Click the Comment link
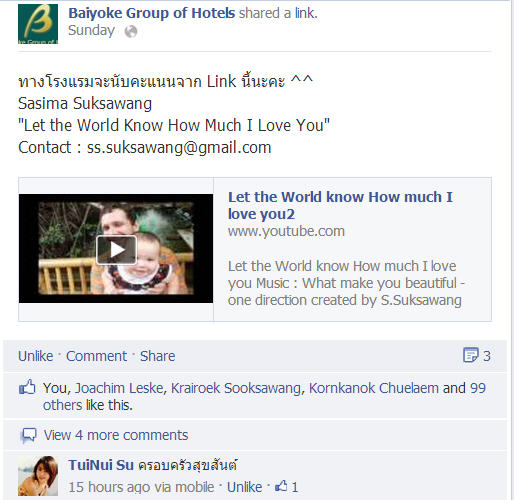The height and width of the screenshot is (500, 514). [96, 356]
